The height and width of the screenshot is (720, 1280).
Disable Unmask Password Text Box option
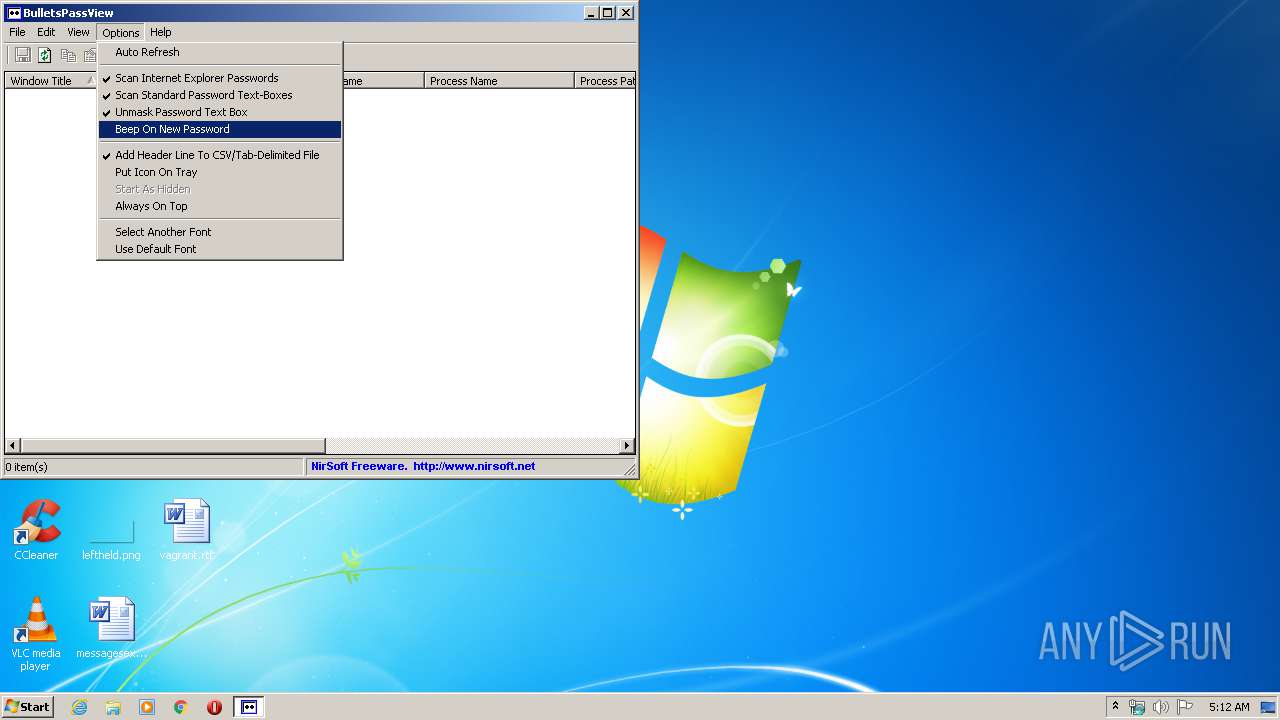(x=220, y=112)
